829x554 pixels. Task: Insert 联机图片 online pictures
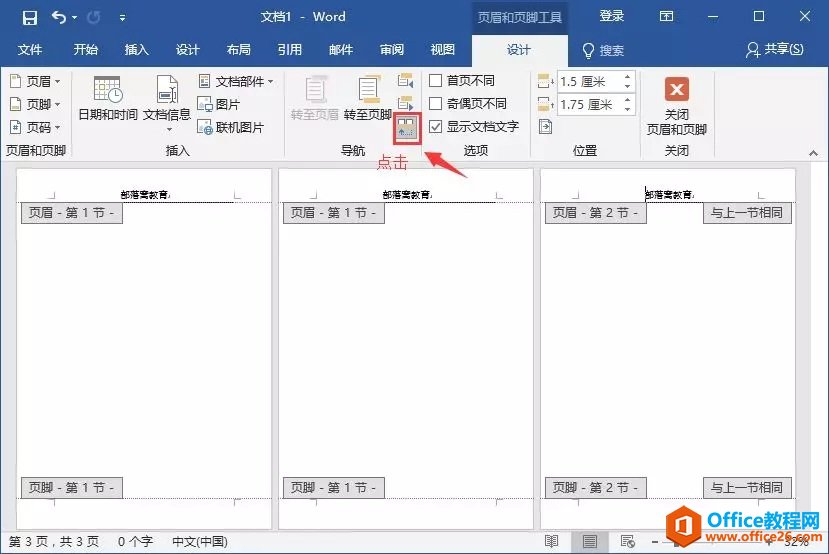(231, 127)
